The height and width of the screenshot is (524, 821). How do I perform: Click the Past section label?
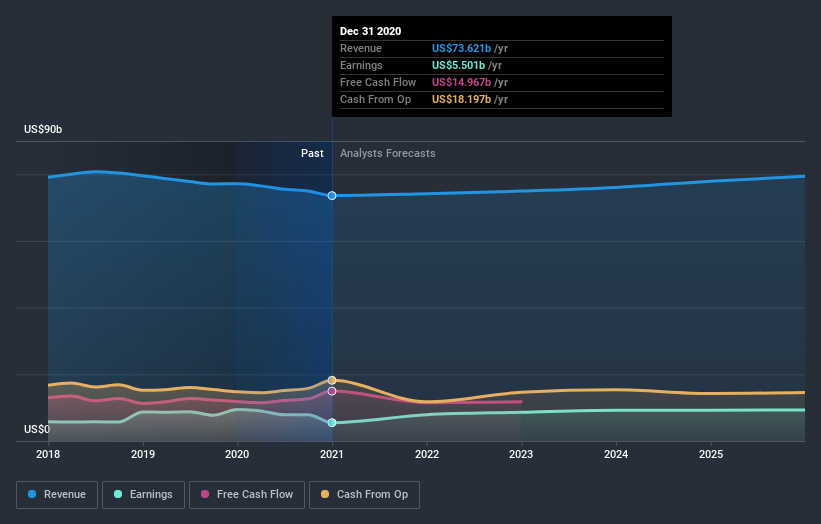[312, 153]
